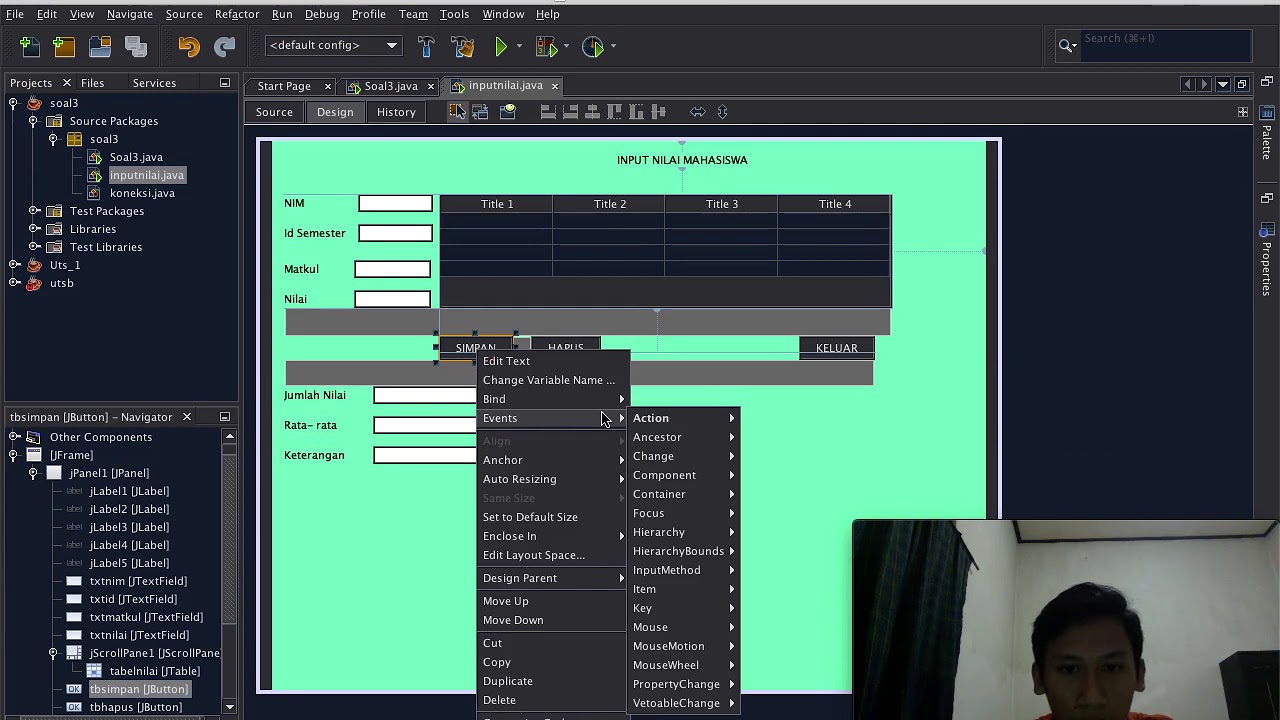Click the Profile Project toolbar icon

click(593, 46)
